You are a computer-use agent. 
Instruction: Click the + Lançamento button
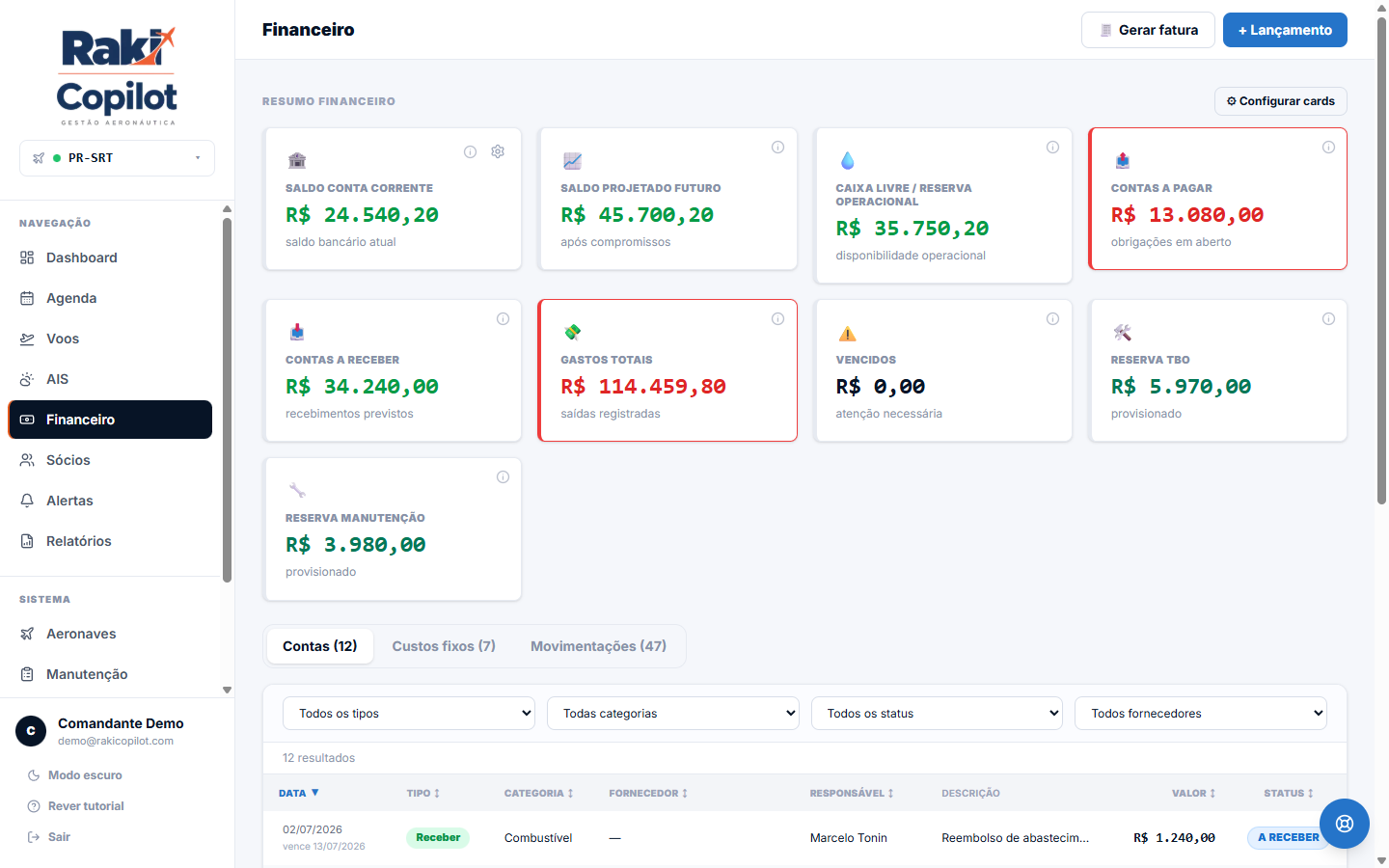pos(1285,30)
